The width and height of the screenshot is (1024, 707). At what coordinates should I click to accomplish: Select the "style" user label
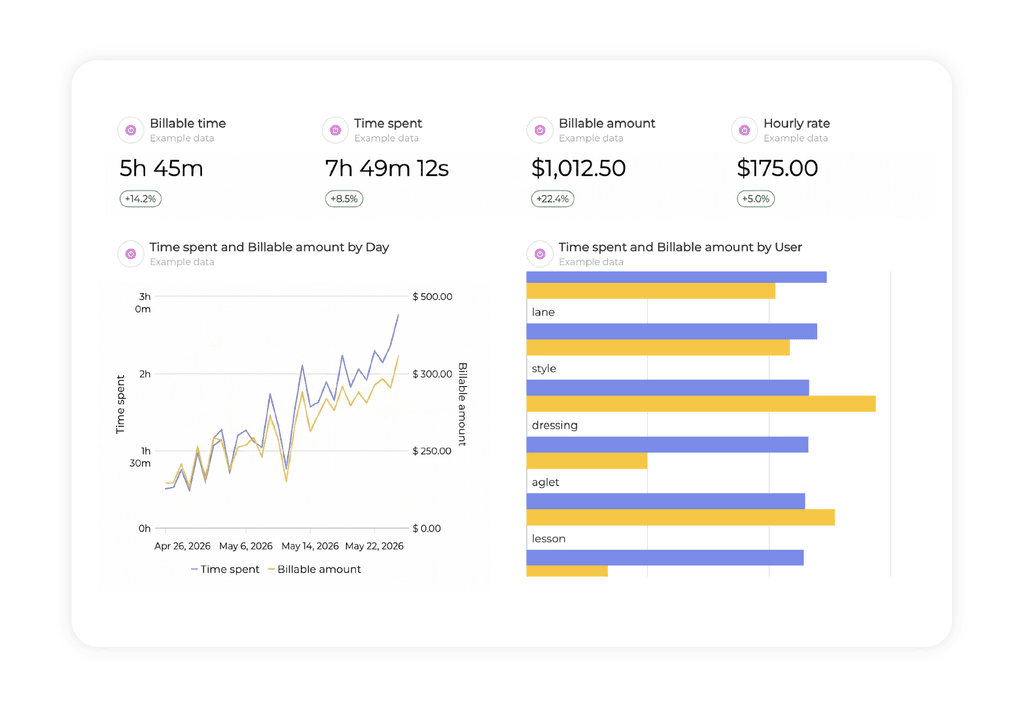pyautogui.click(x=544, y=369)
